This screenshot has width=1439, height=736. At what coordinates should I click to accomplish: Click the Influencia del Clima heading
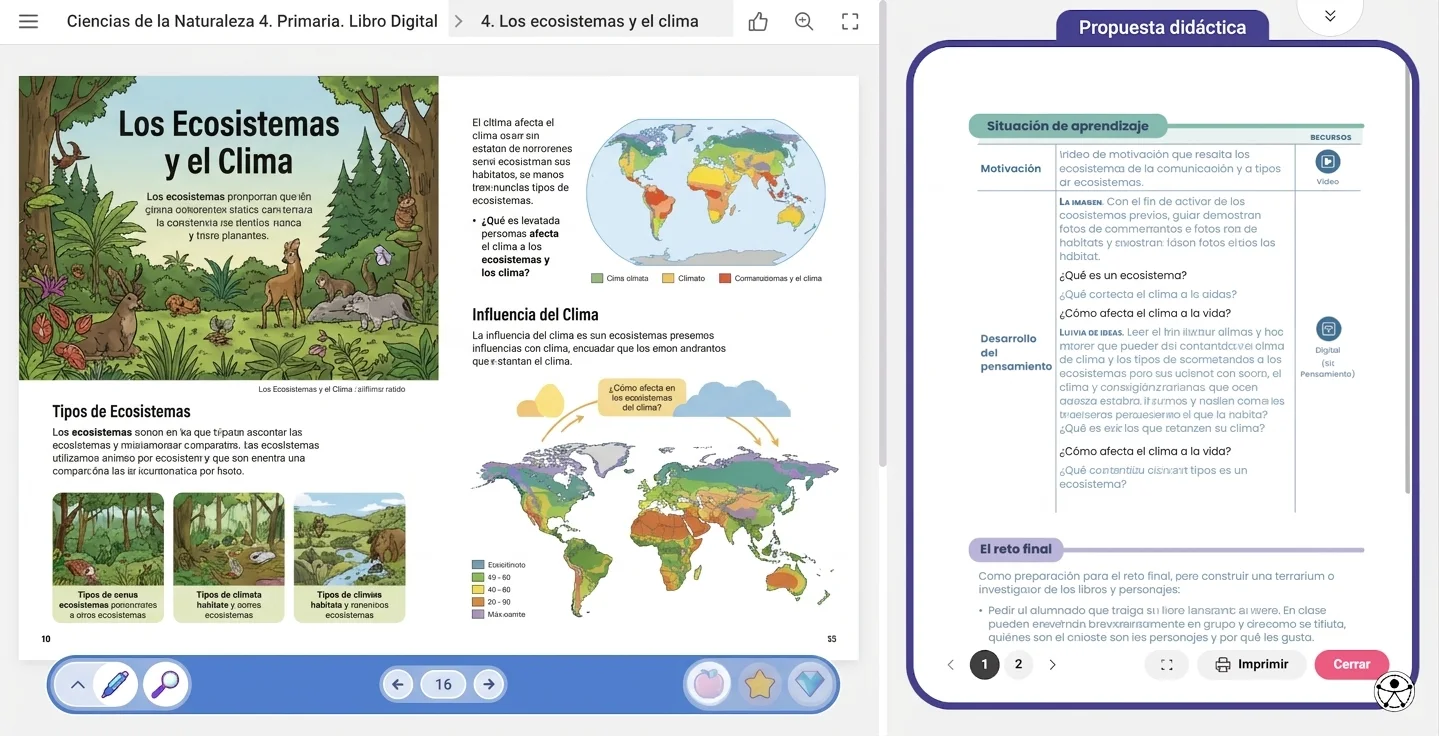[x=535, y=314]
